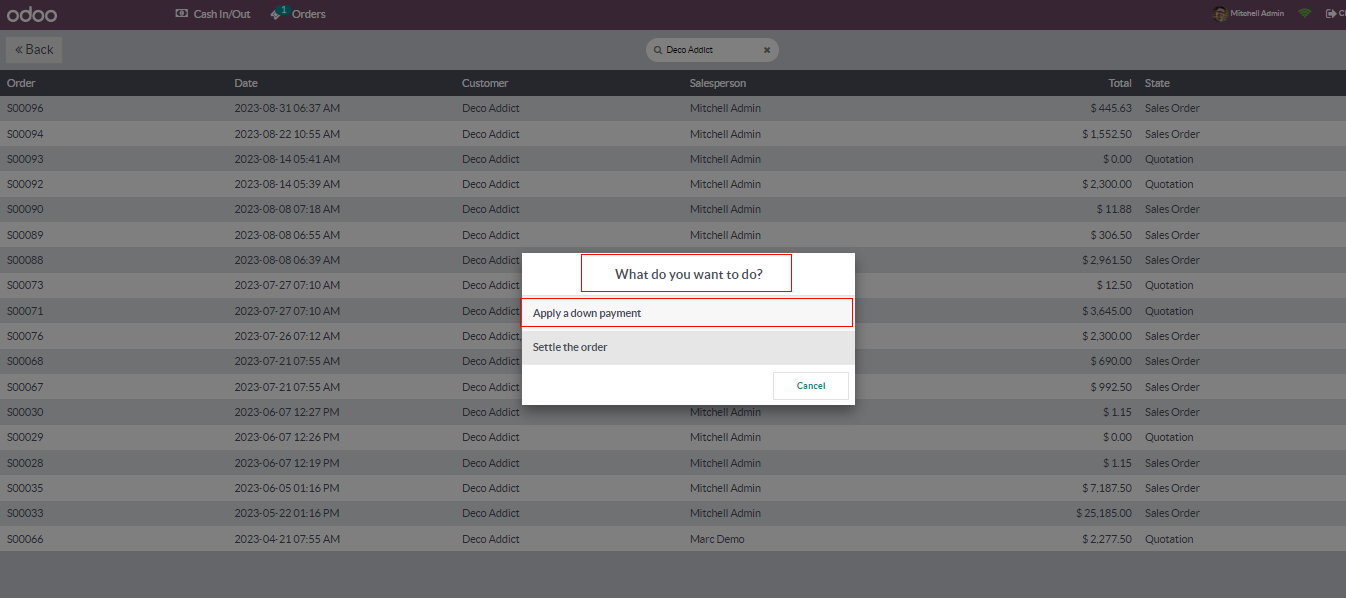Image resolution: width=1346 pixels, height=598 pixels.
Task: Select Apply a down payment option
Action: tap(686, 313)
